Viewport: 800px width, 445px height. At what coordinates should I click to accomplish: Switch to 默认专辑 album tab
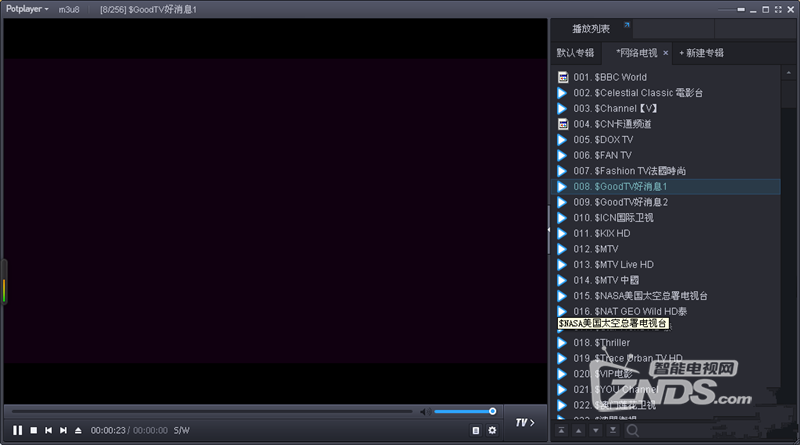tap(575, 53)
